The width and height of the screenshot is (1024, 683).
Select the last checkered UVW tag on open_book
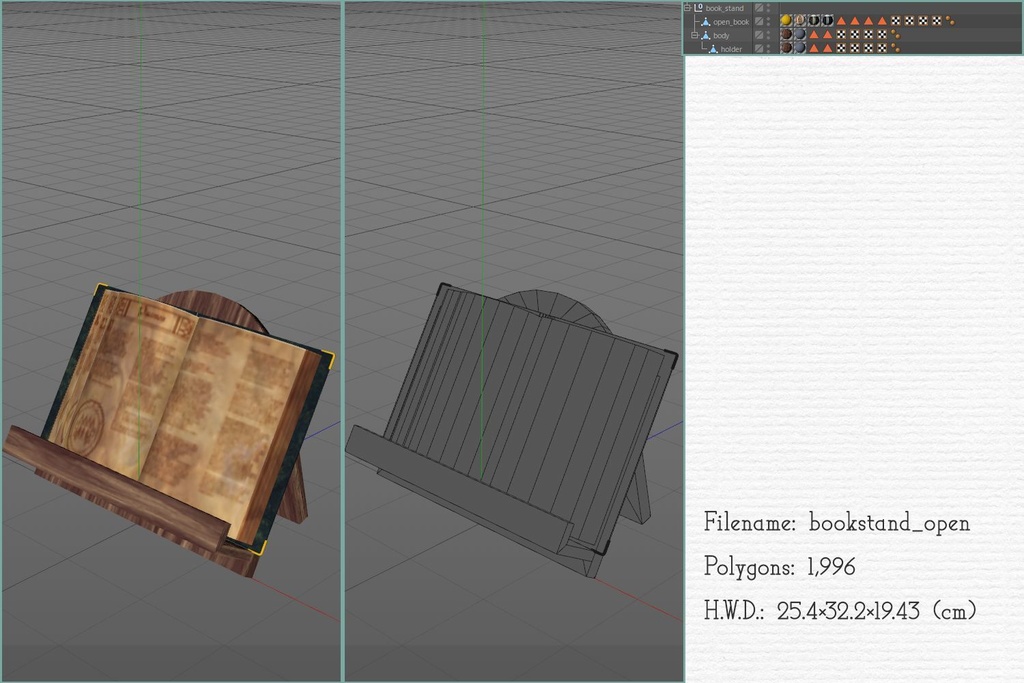point(937,21)
